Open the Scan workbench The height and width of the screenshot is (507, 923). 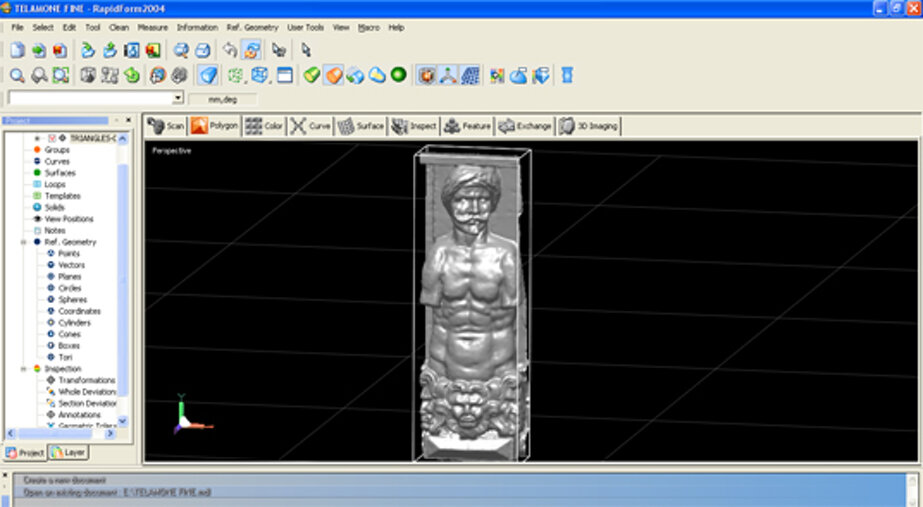coord(166,126)
